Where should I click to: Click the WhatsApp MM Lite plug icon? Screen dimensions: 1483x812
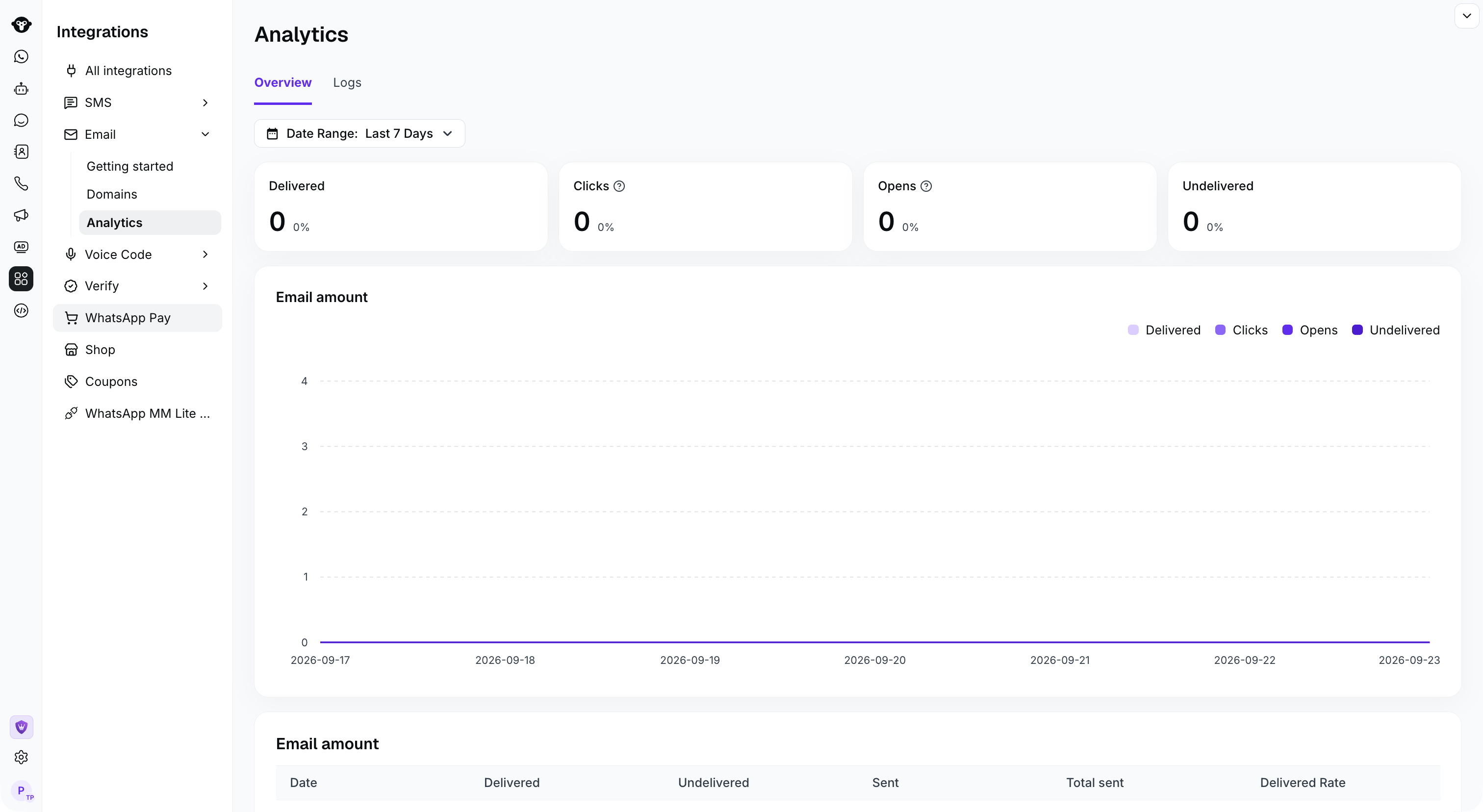[72, 413]
